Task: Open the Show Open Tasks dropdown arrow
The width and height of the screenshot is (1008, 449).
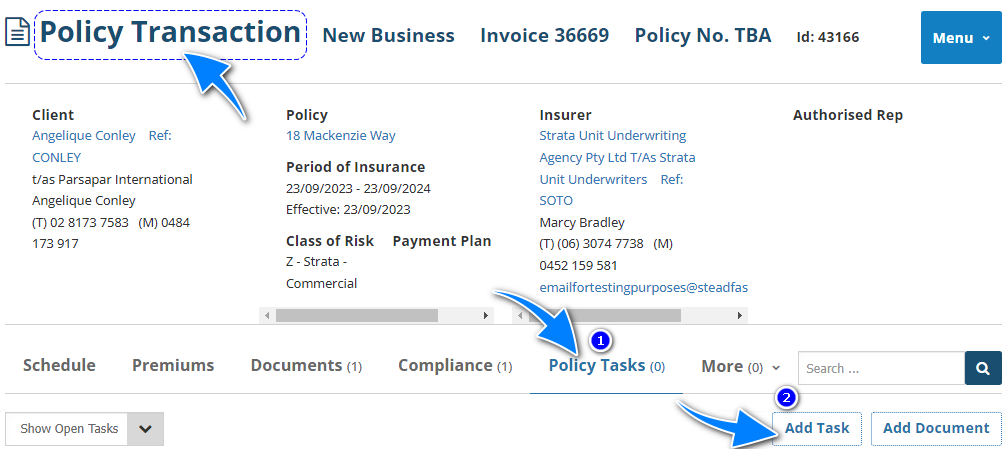Action: [145, 429]
